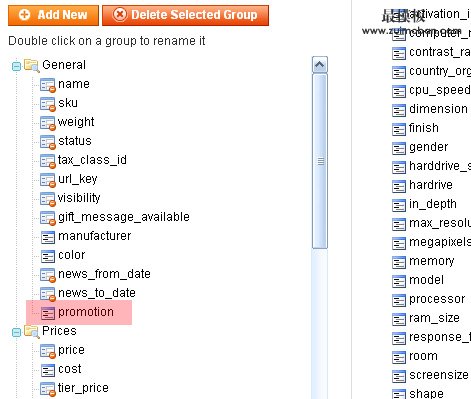The width and height of the screenshot is (471, 399).
Task: Click the status attribute icon
Action: click(48, 142)
